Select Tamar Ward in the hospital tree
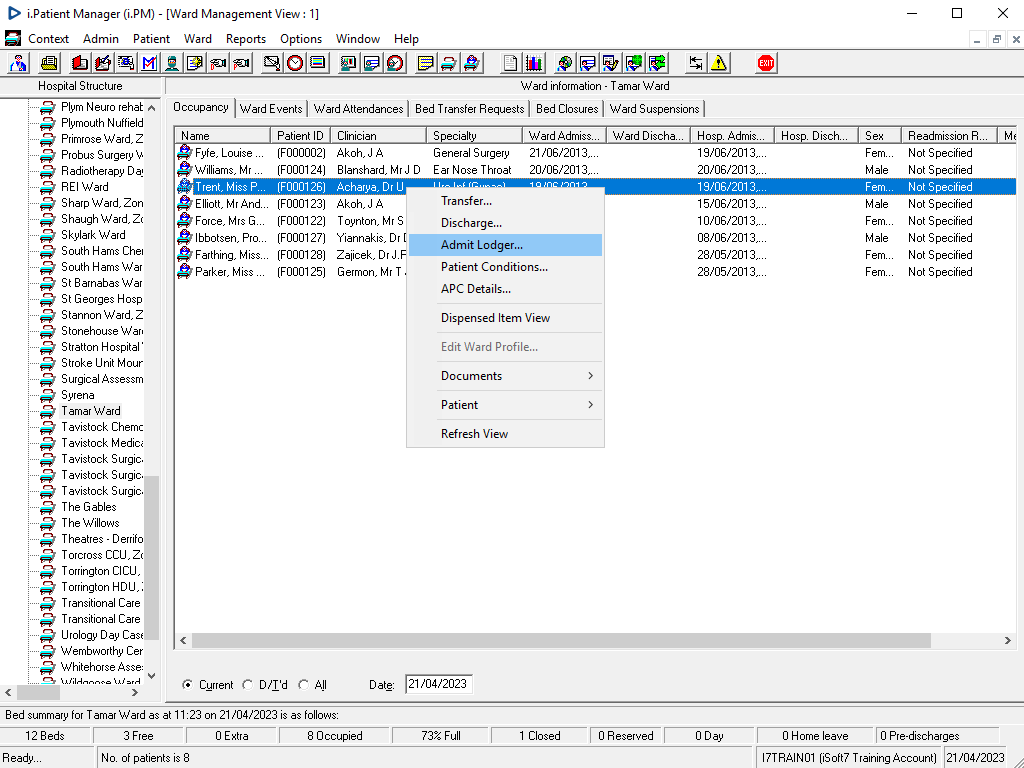Viewport: 1024px width, 768px height. click(91, 411)
